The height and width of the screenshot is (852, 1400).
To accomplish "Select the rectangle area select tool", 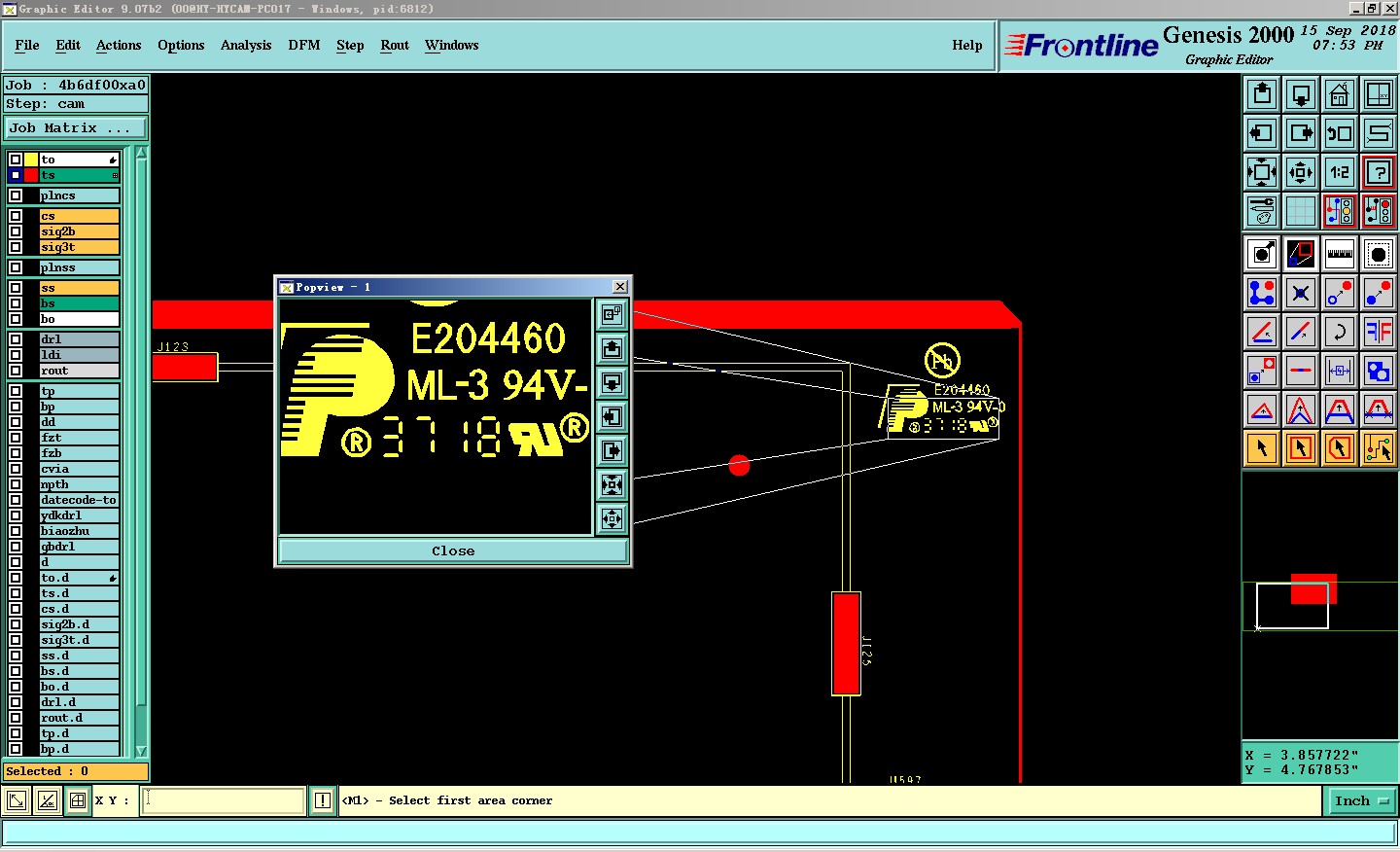I will pos(1301,448).
